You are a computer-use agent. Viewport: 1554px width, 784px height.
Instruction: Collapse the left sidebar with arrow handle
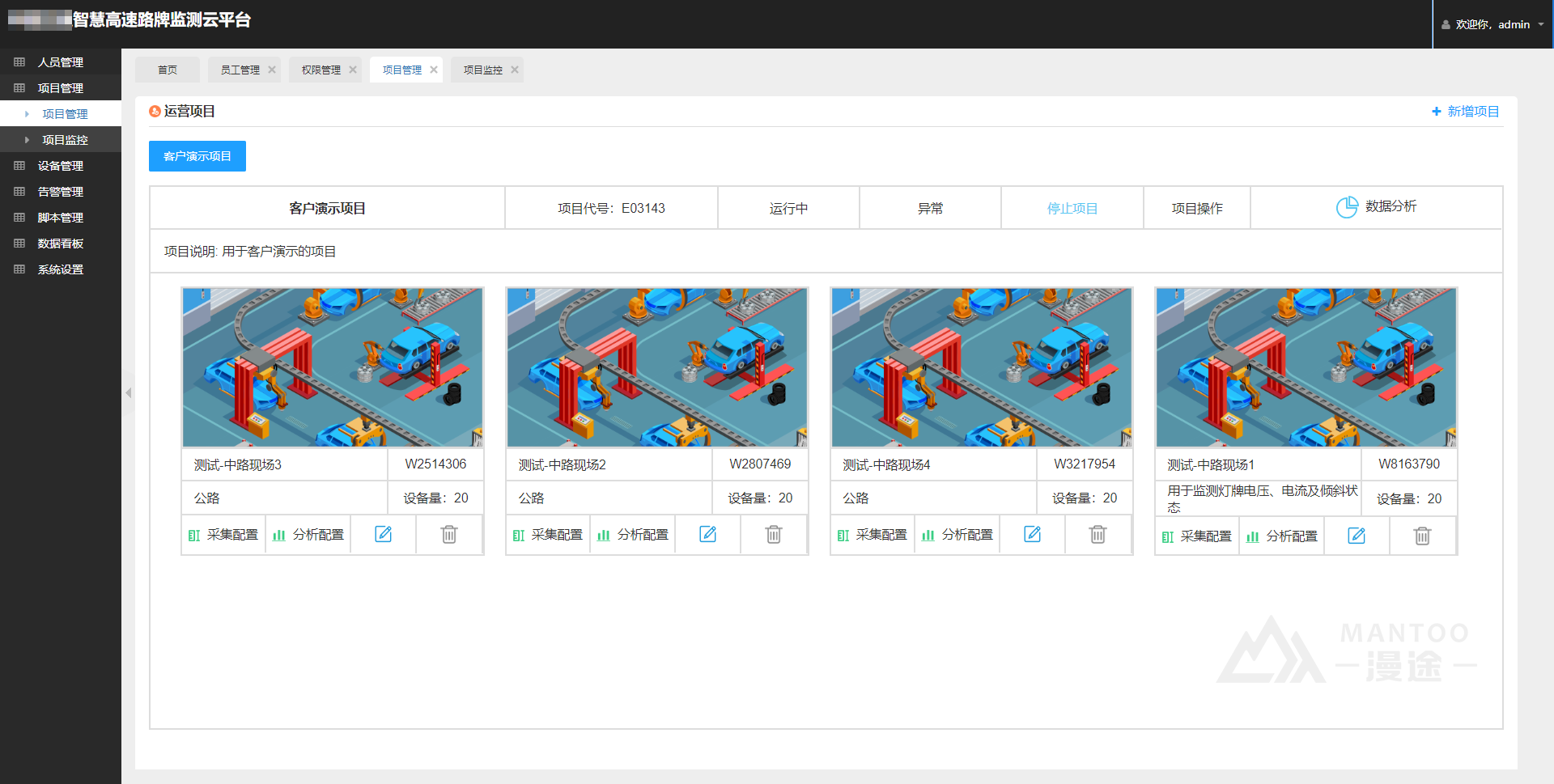(128, 392)
